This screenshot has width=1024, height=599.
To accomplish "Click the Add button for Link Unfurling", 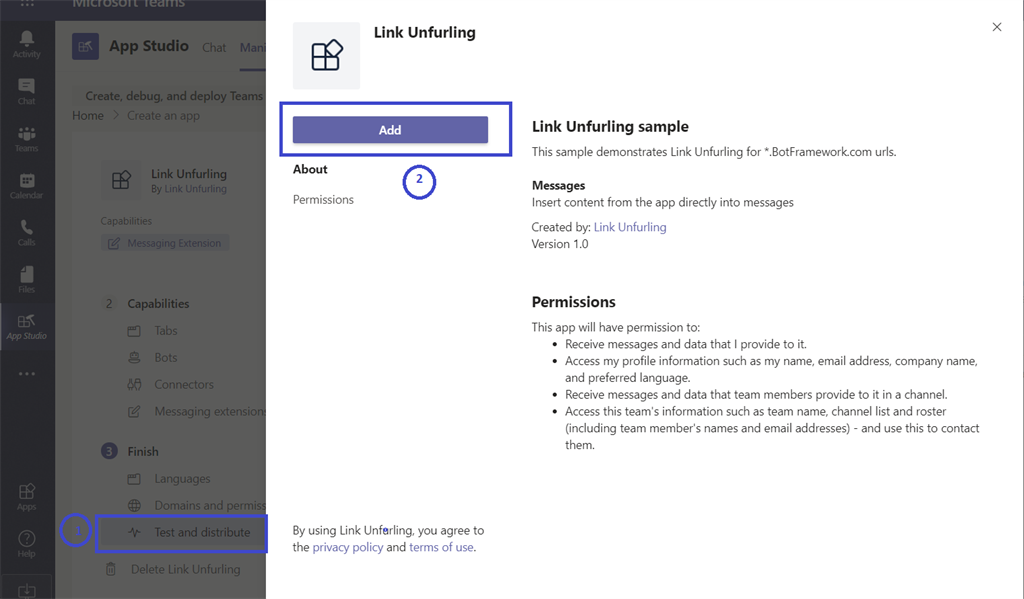I will [x=390, y=129].
